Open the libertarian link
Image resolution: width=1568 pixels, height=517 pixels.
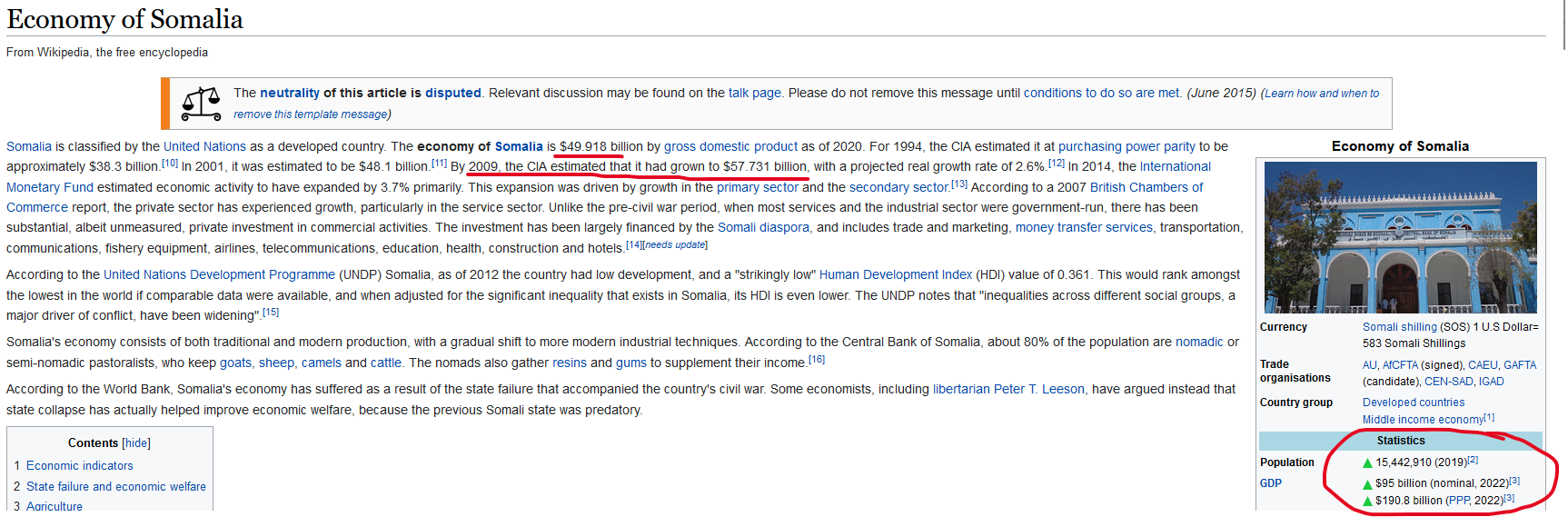[961, 389]
